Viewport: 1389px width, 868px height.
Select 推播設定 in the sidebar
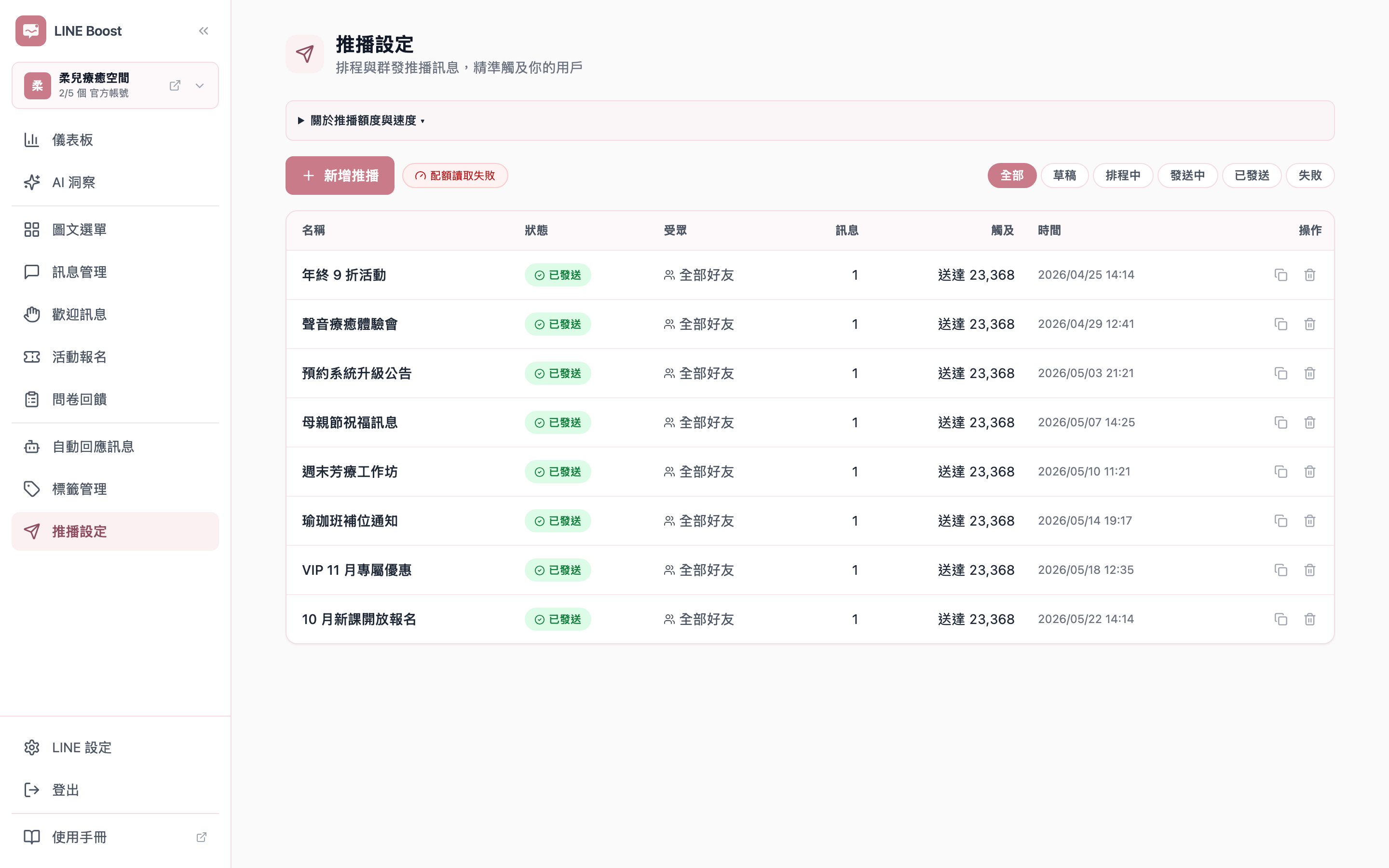[115, 531]
